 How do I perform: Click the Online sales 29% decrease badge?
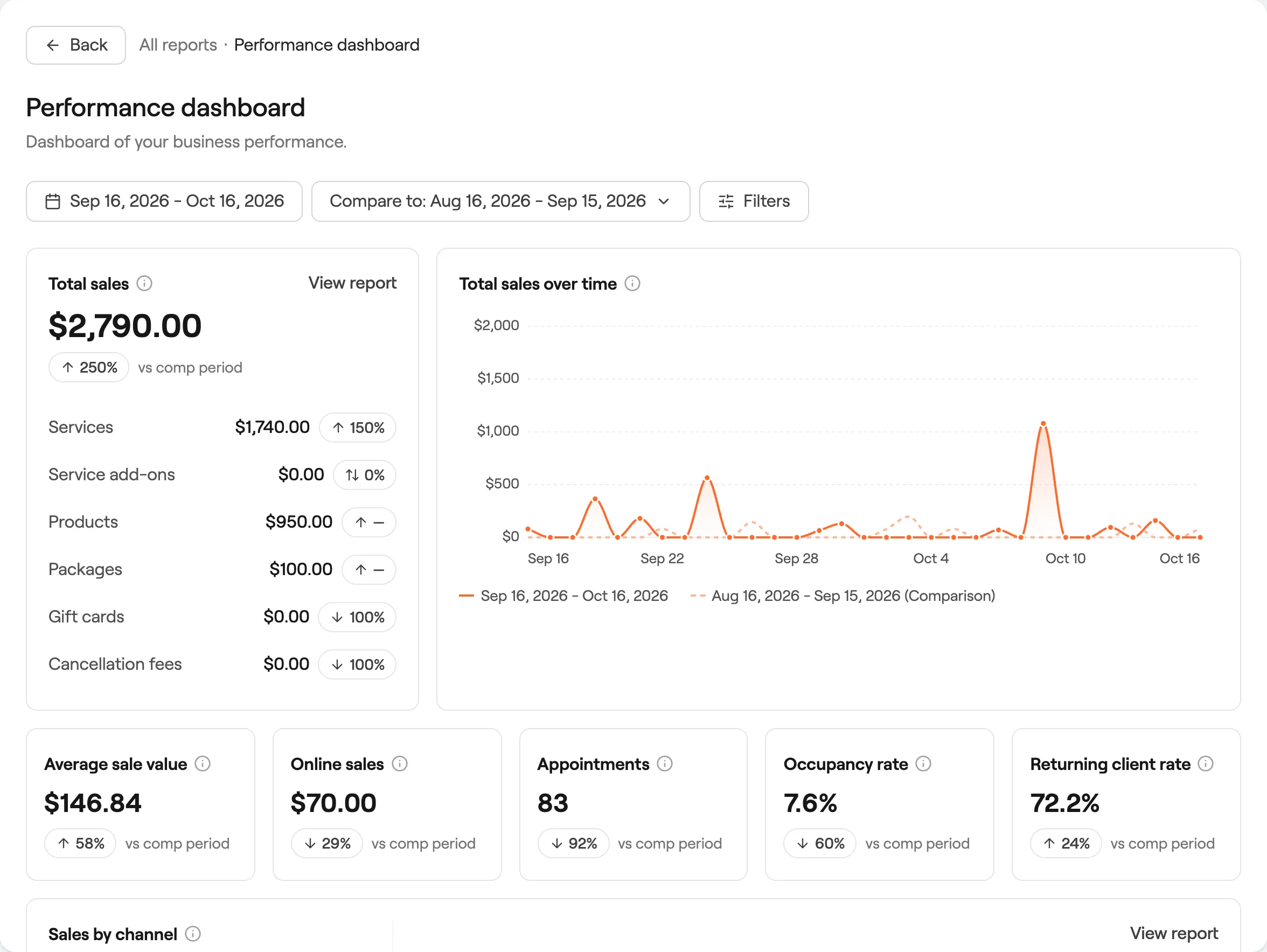(327, 844)
